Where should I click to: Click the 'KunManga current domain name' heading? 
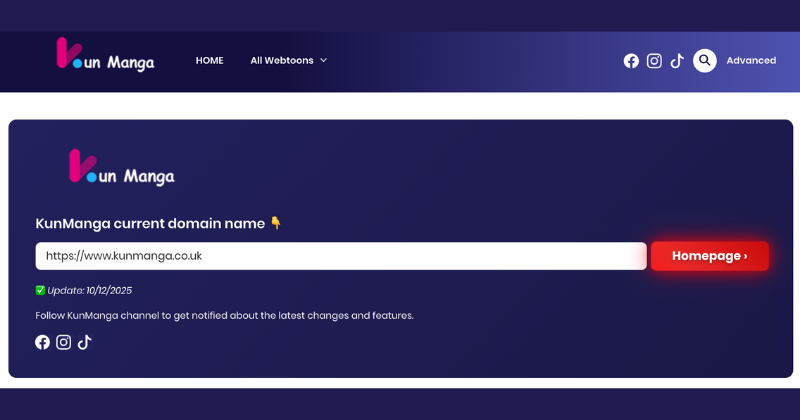tap(150, 223)
